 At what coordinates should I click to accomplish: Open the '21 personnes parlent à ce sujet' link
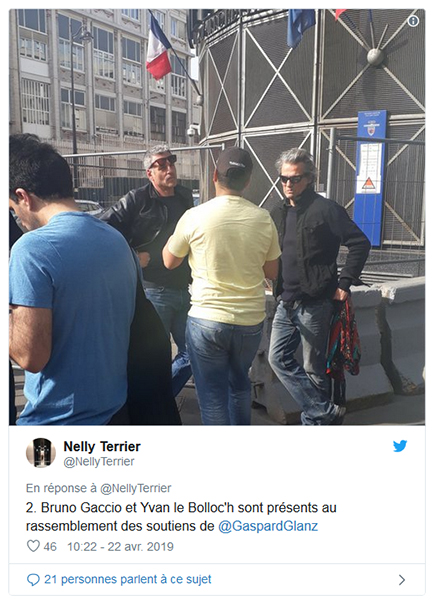click(x=127, y=579)
